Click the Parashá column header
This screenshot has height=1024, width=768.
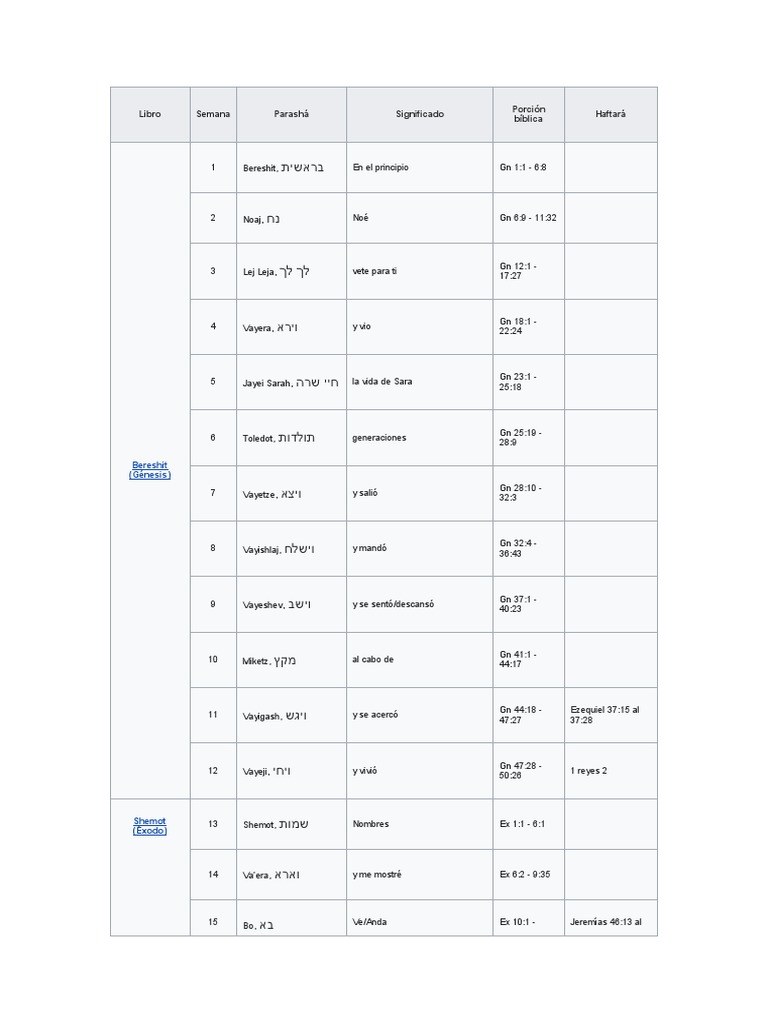click(292, 114)
